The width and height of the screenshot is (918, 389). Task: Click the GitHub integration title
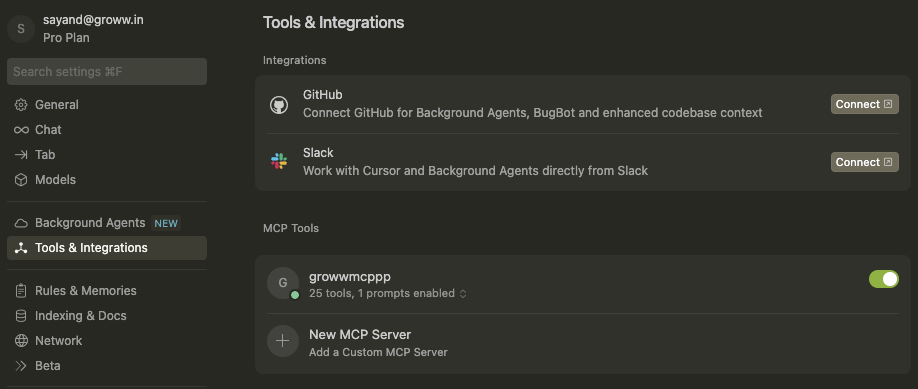click(x=323, y=95)
